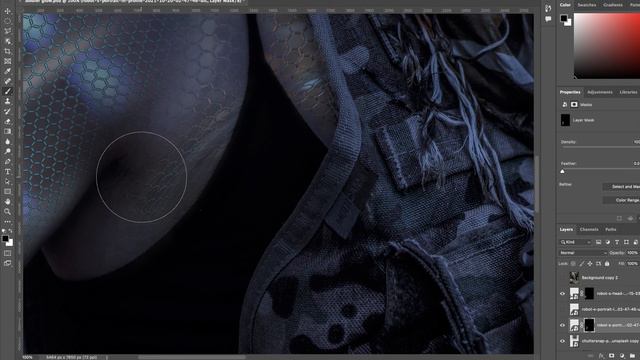Switch to the Swatches tab
This screenshot has width=640, height=360.
[587, 5]
